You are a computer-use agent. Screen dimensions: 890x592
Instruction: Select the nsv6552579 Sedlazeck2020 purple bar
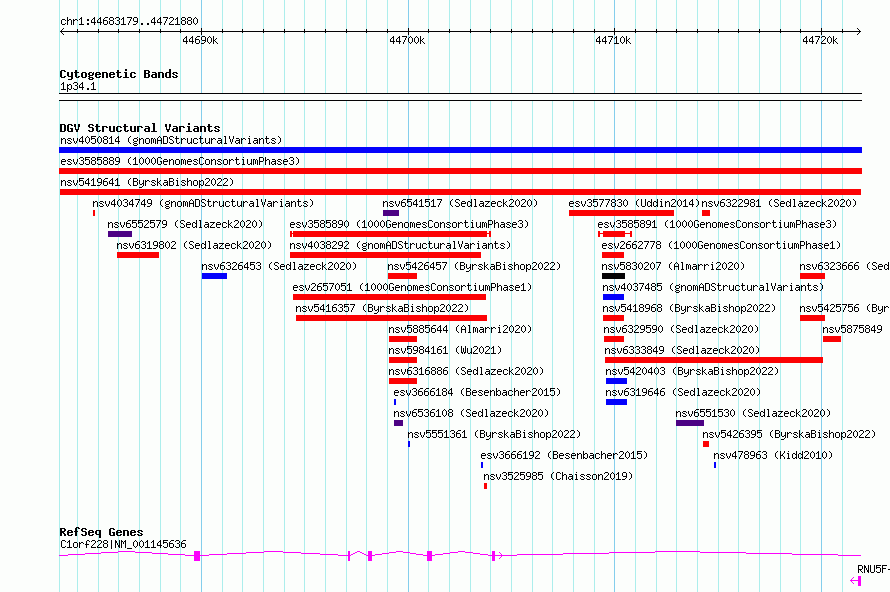click(120, 234)
